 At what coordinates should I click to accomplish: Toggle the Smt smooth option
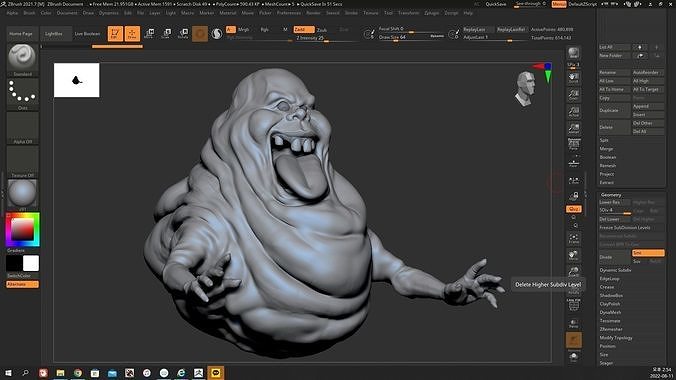(x=648, y=253)
